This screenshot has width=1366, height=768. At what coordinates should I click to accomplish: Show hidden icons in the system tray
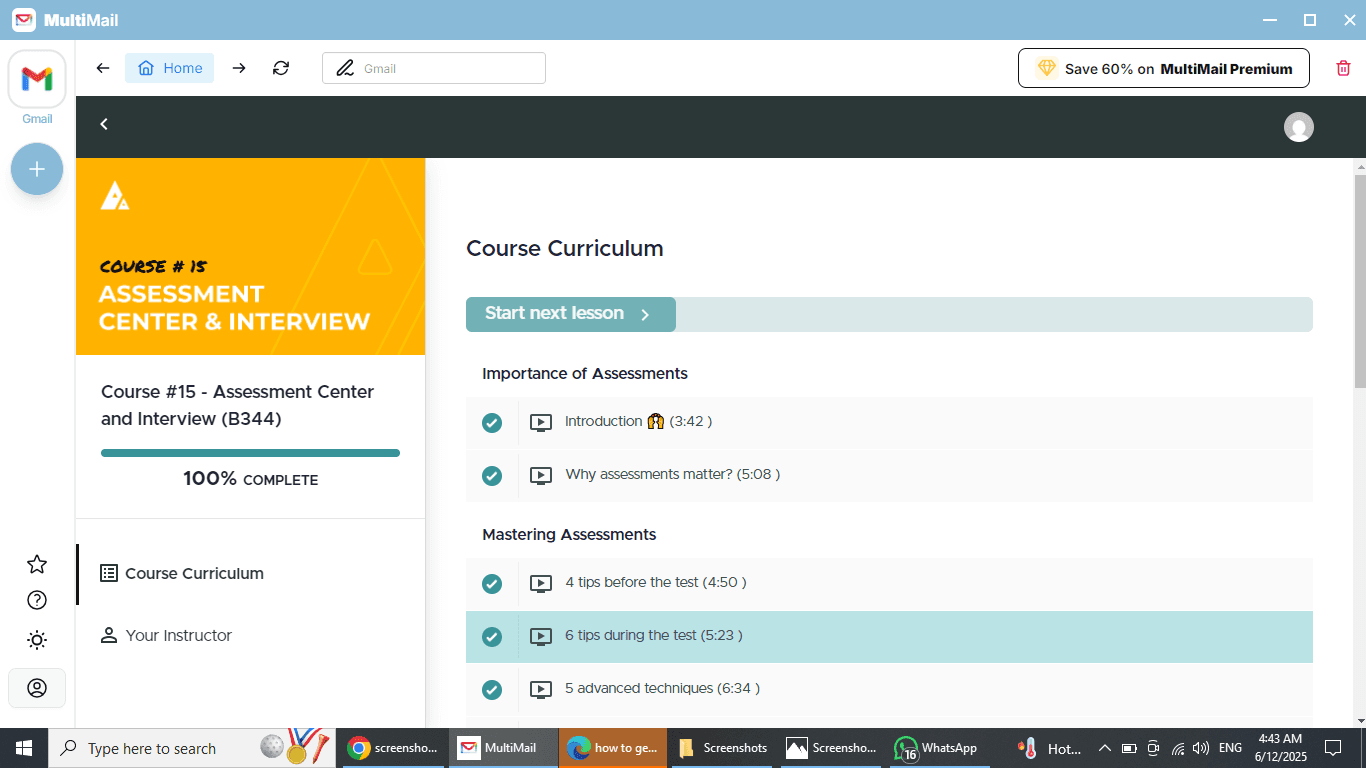(1105, 748)
